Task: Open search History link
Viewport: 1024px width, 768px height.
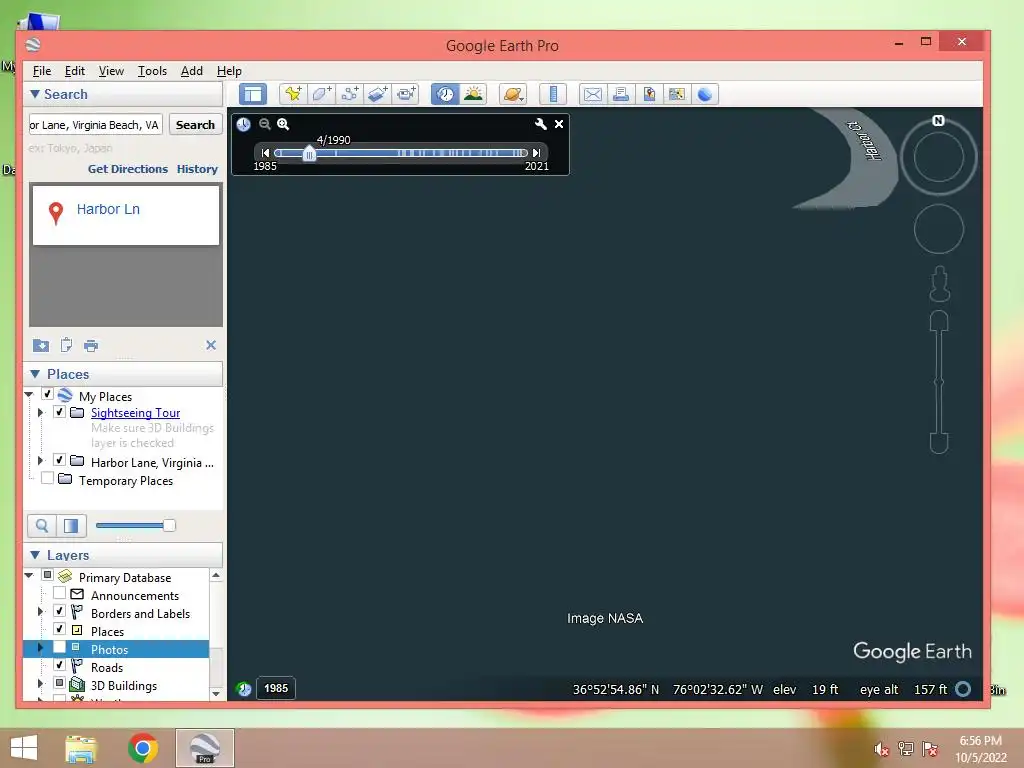Action: click(197, 169)
